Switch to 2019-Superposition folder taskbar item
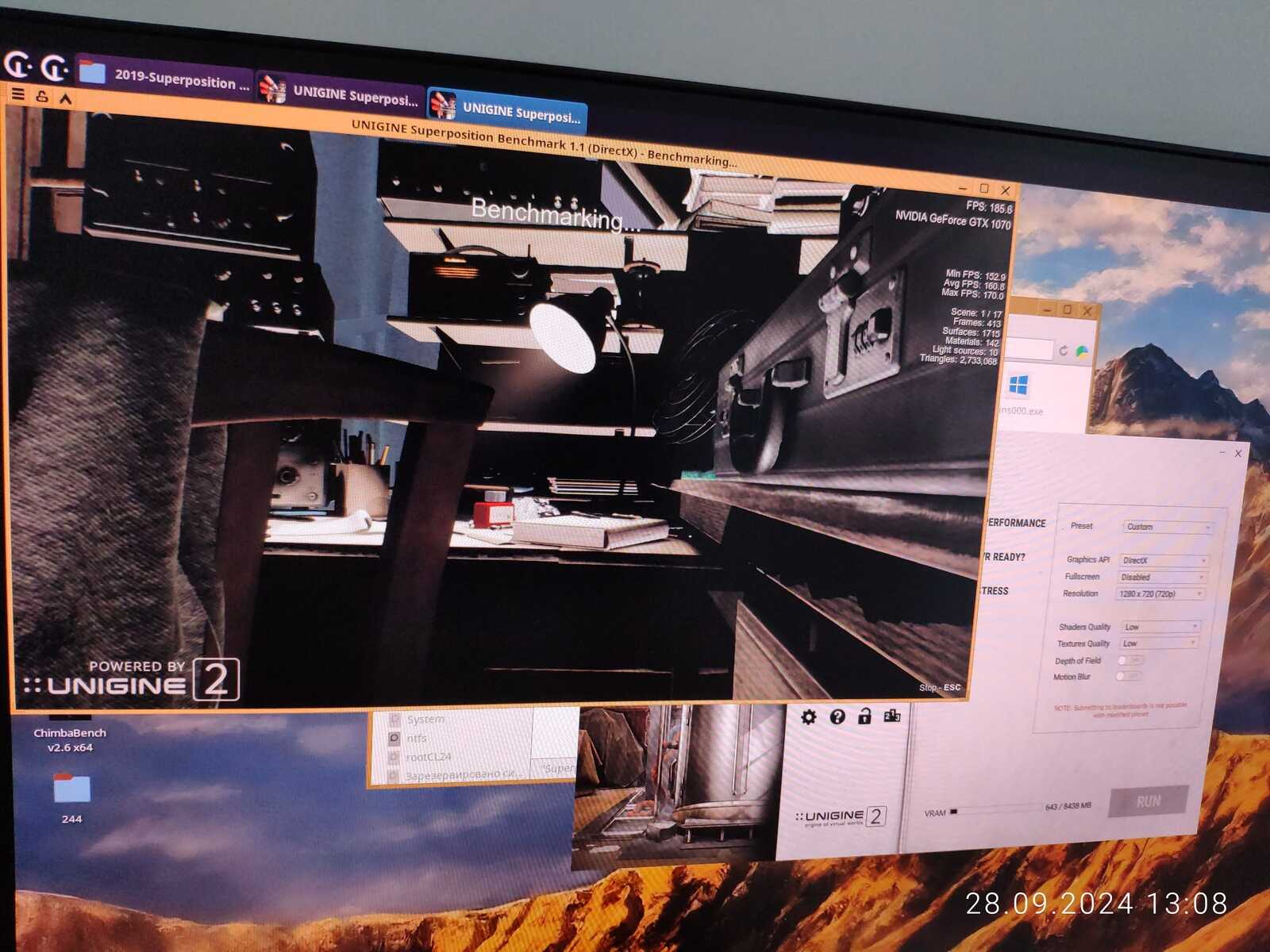Viewport: 1270px width, 952px height. pos(165,78)
